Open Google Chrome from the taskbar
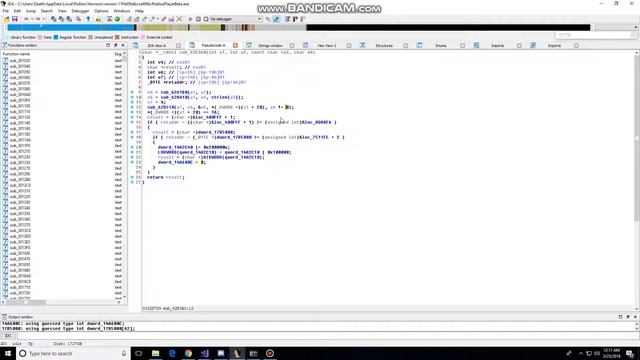 pyautogui.click(x=188, y=353)
